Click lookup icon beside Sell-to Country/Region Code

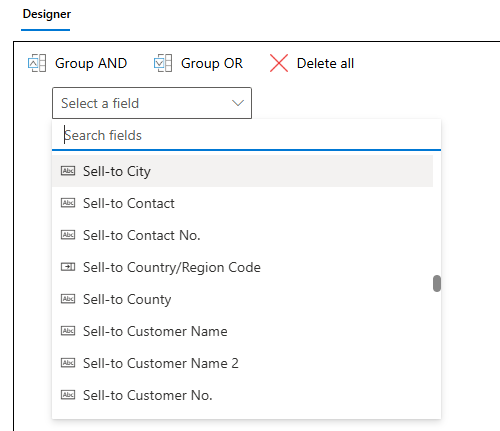point(68,267)
